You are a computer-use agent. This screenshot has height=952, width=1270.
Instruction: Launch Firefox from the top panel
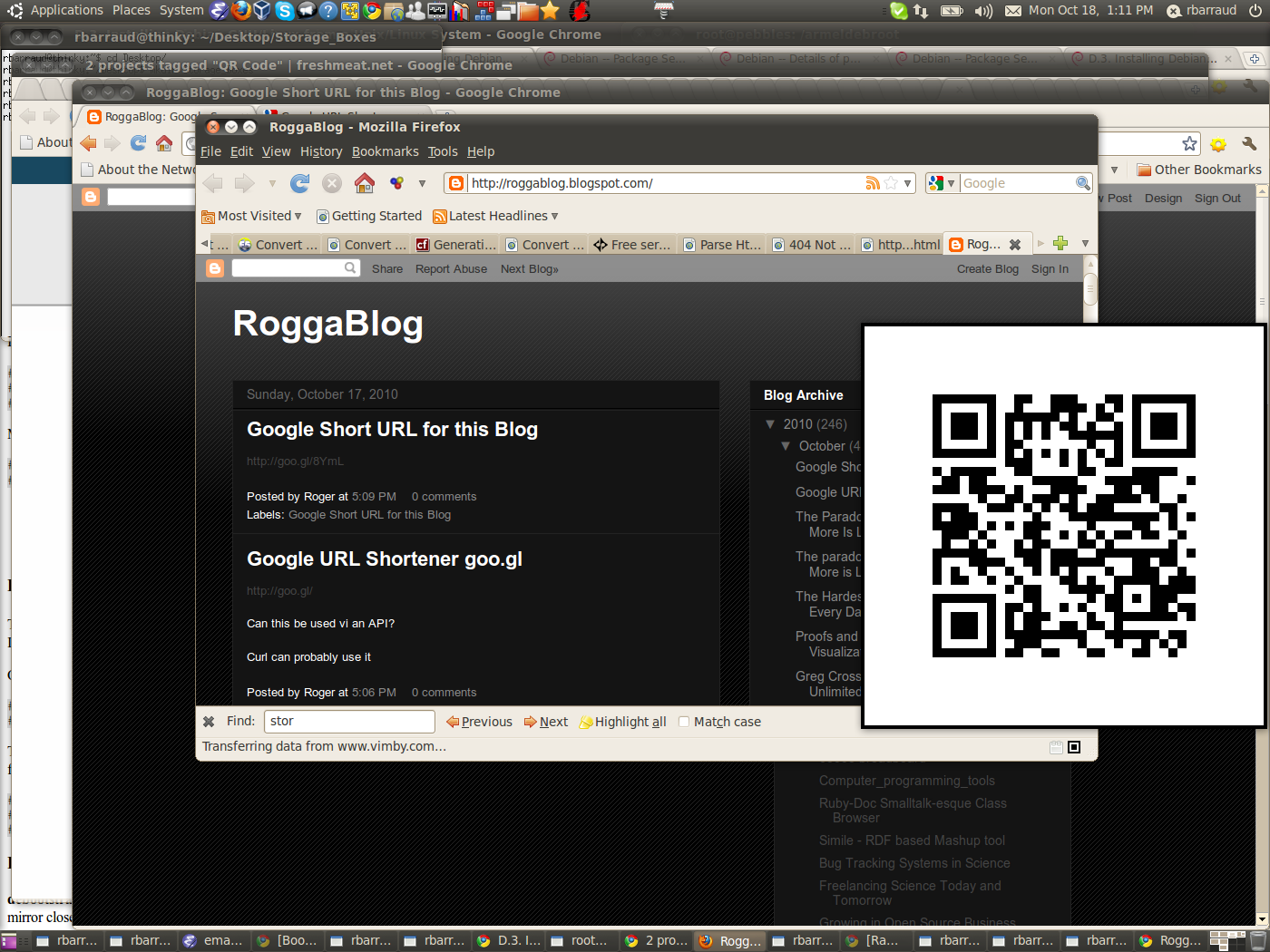coord(241,11)
